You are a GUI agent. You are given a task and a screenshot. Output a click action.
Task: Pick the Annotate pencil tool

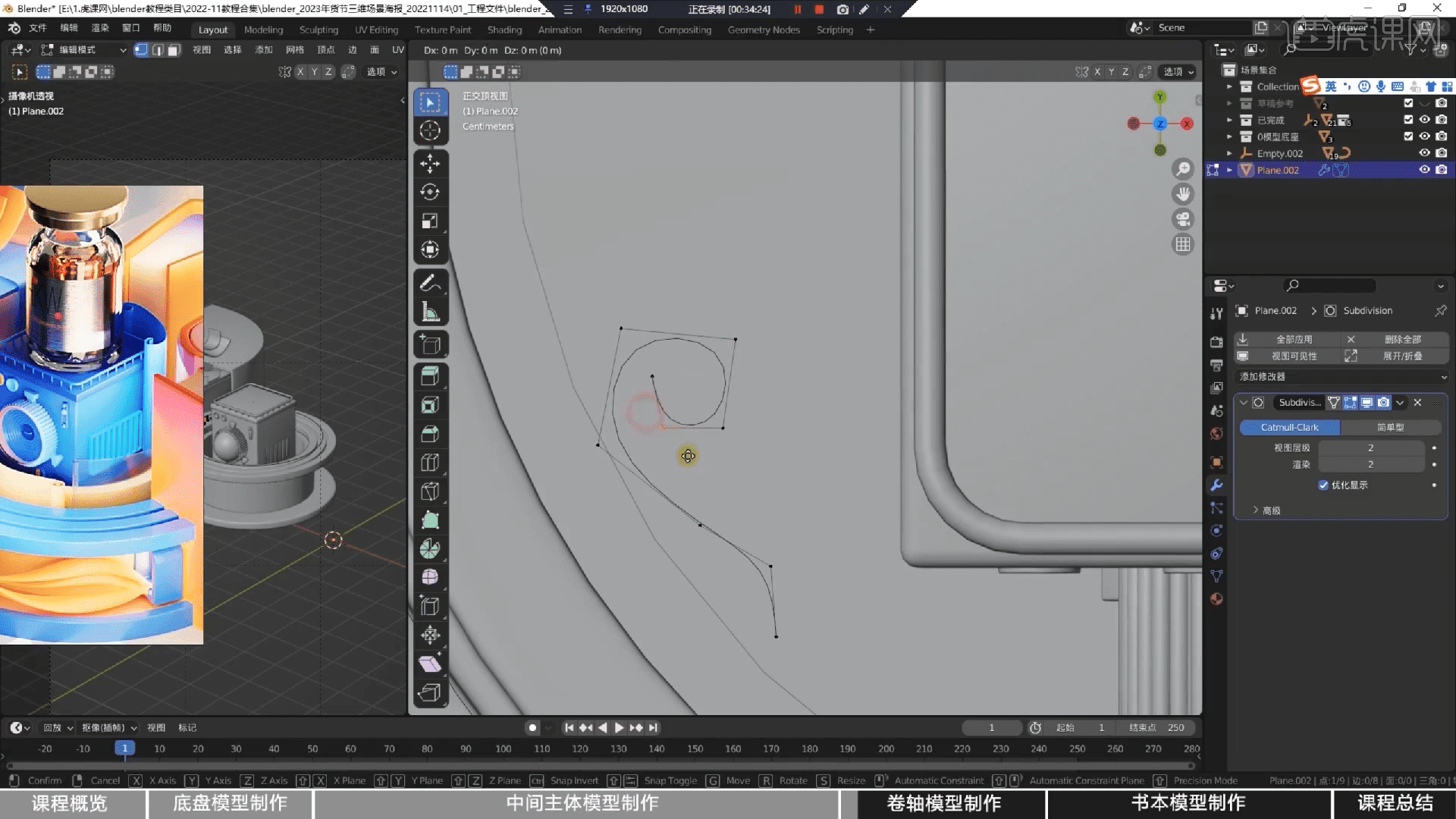tap(430, 283)
